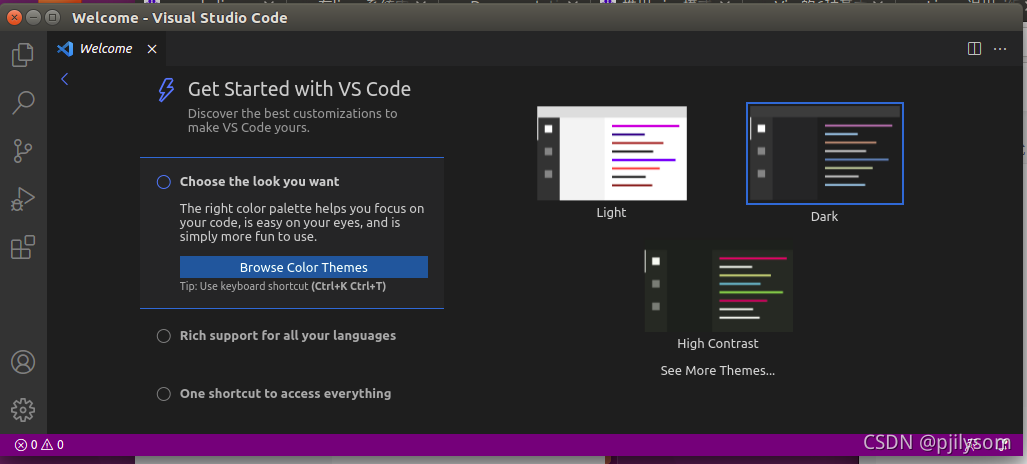
Task: Open the Manage gear icon
Action: [23, 410]
